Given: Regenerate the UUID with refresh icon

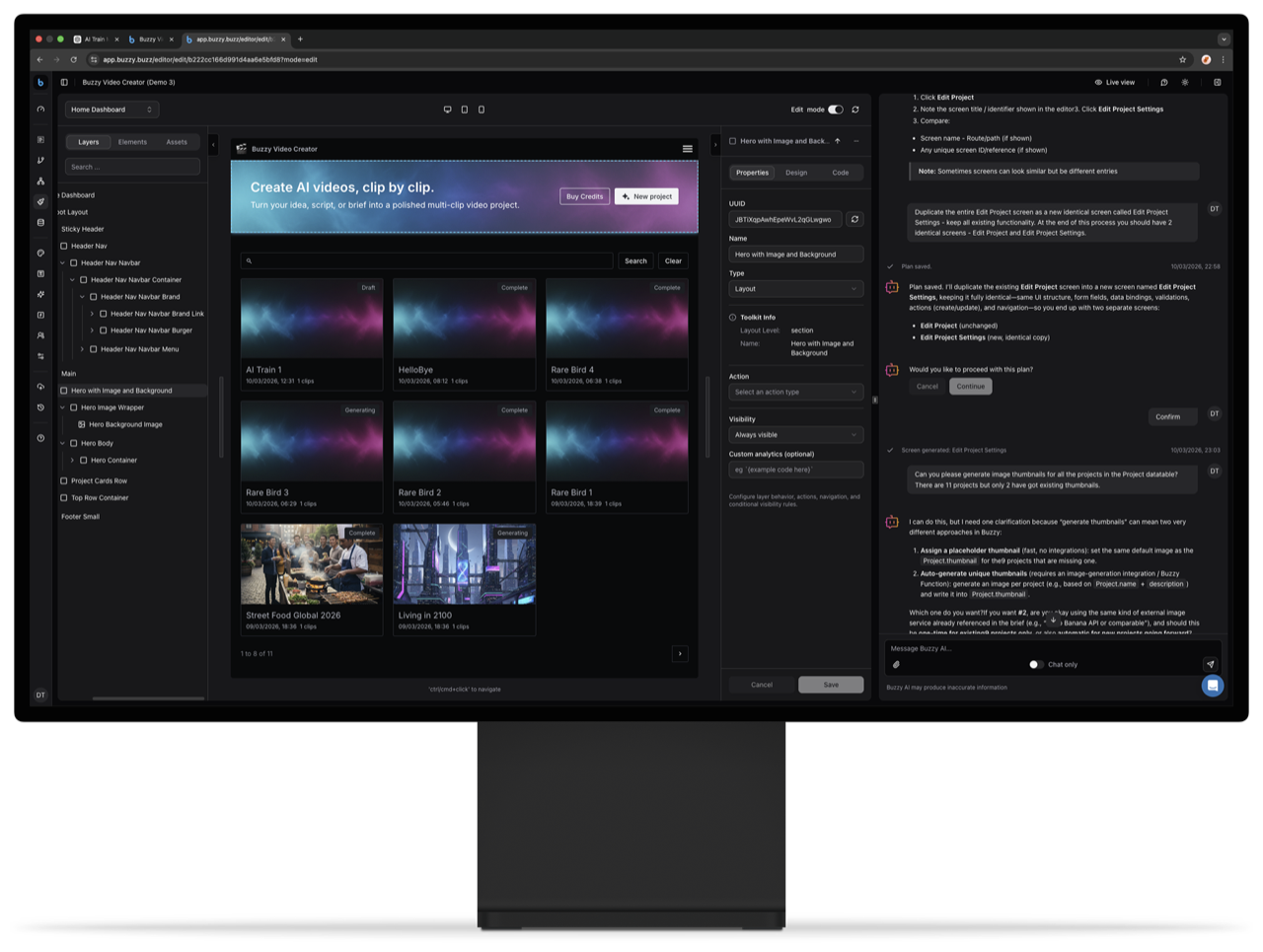Looking at the screenshot, I should pyautogui.click(x=855, y=220).
